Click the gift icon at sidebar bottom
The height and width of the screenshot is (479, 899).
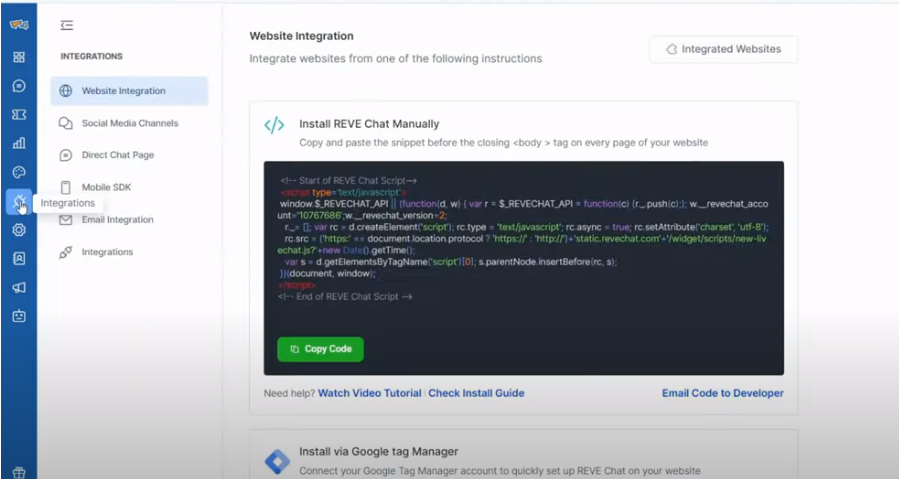(19, 472)
